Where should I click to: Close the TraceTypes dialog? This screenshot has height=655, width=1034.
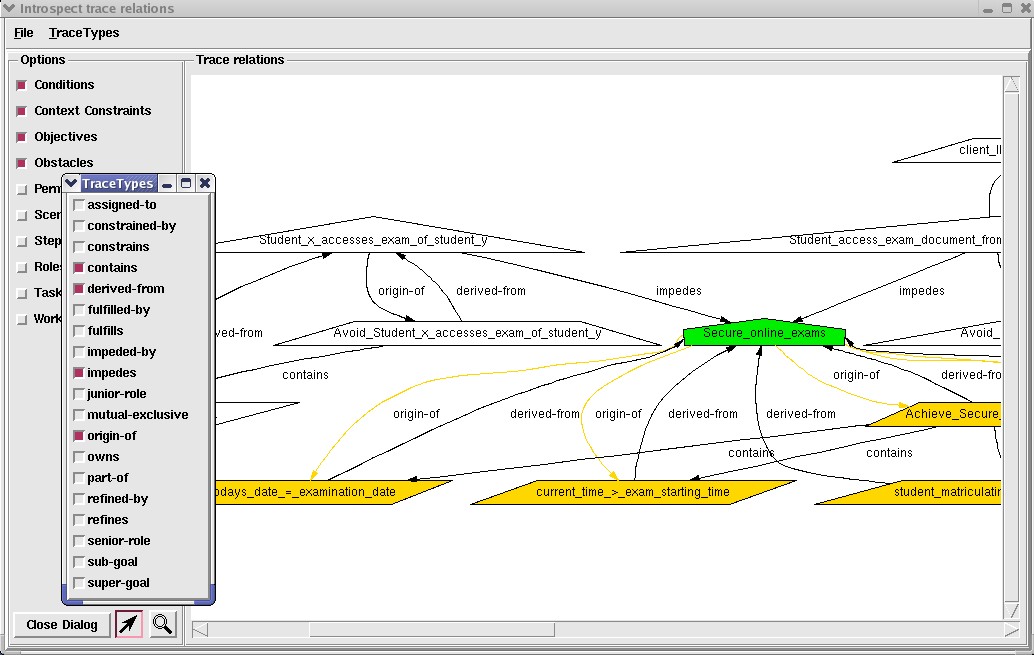pyautogui.click(x=205, y=183)
